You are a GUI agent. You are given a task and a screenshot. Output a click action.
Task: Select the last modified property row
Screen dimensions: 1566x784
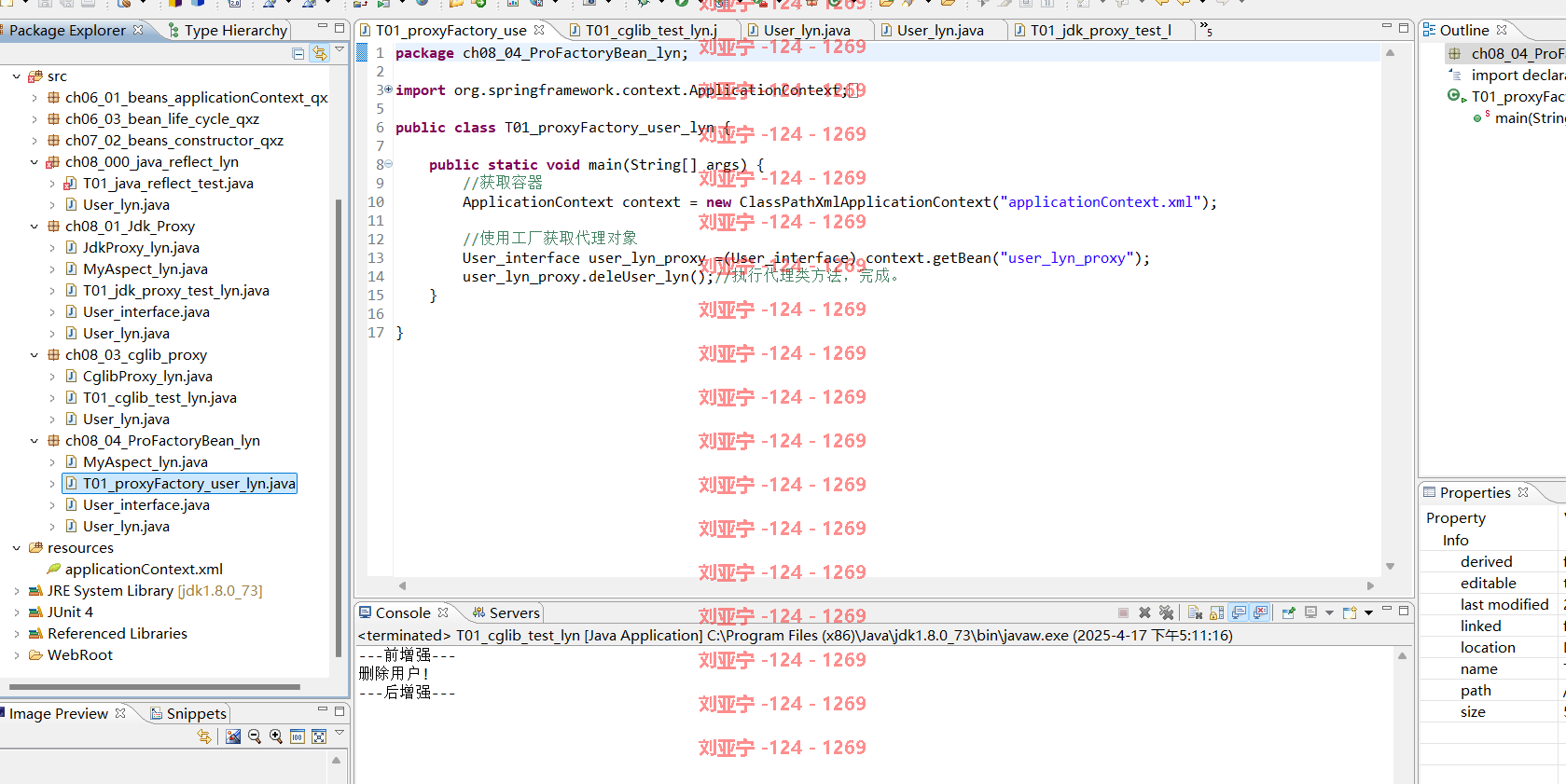coord(1492,605)
